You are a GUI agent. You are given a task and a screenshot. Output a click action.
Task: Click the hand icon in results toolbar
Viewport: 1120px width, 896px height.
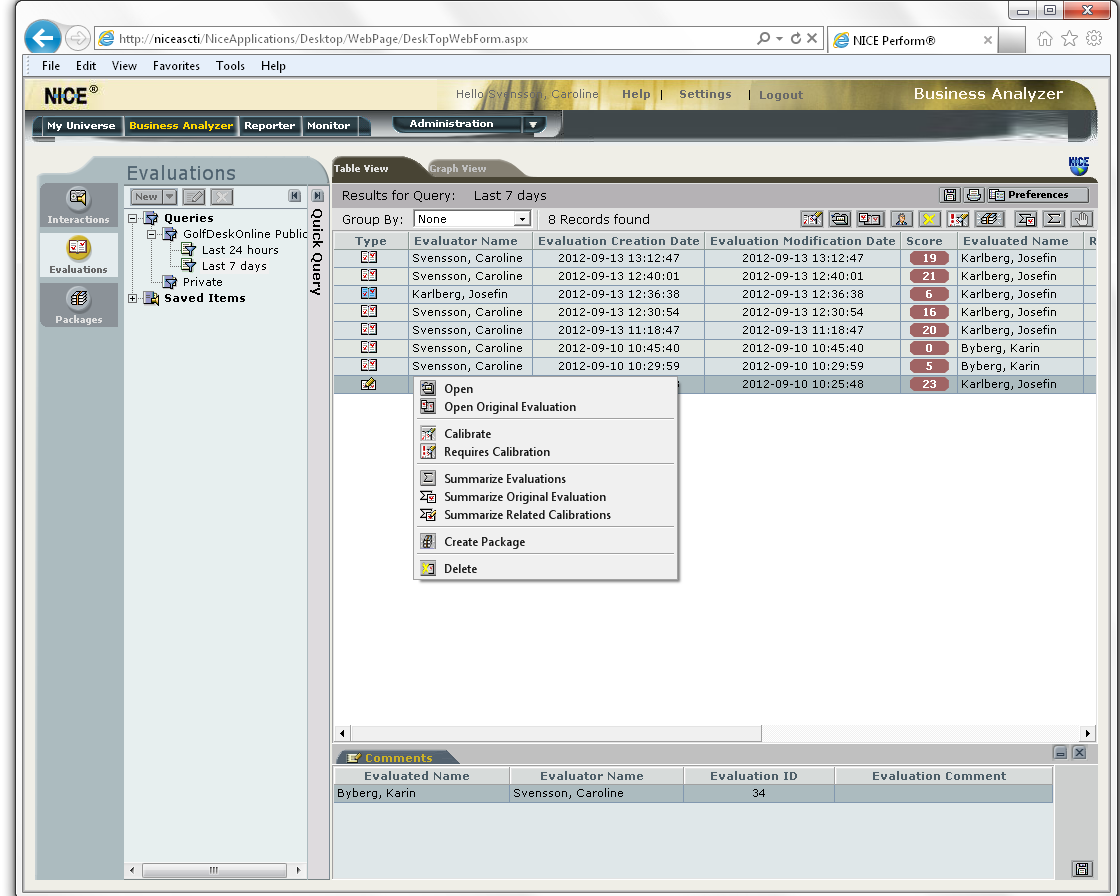click(x=1081, y=219)
